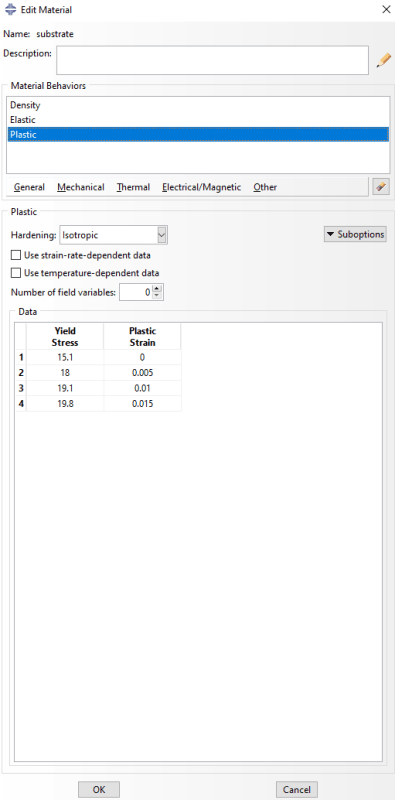The image size is (395, 800).
Task: Select the Elastic behavior
Action: point(198,119)
